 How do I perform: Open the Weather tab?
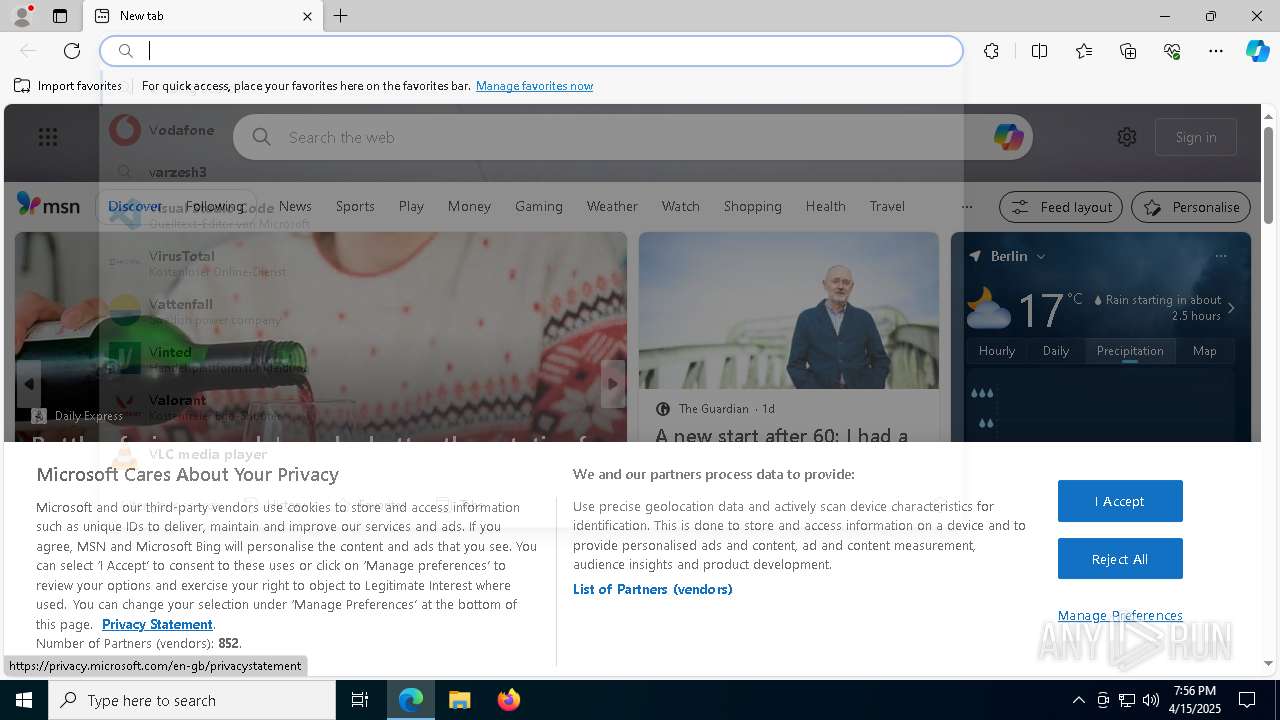[x=612, y=206]
